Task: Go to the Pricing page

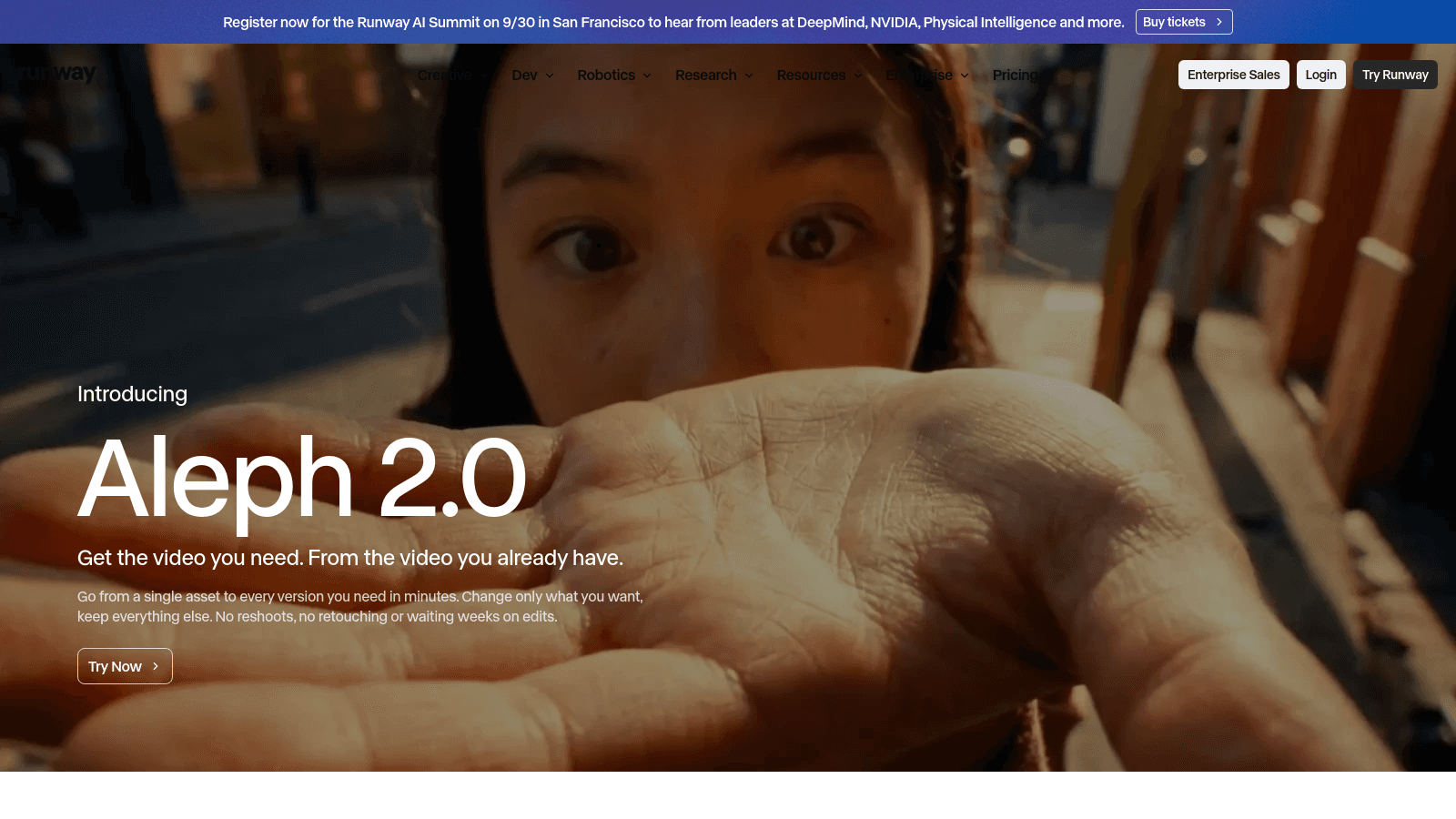Action: click(x=1016, y=75)
